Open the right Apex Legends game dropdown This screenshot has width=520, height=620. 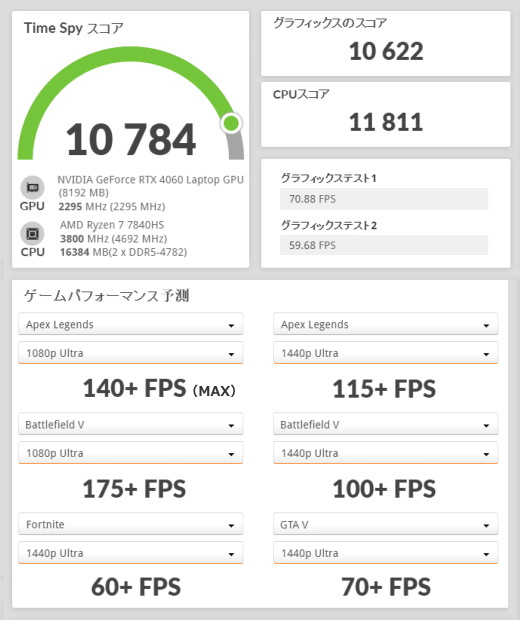click(x=386, y=324)
